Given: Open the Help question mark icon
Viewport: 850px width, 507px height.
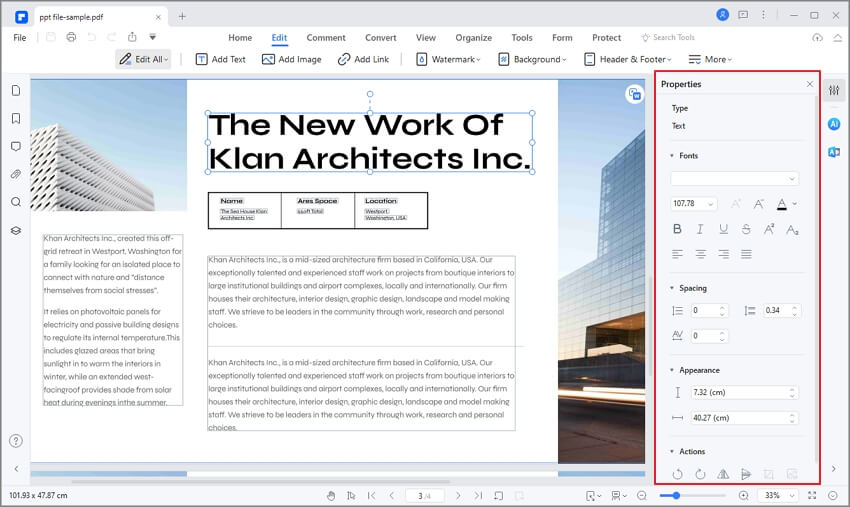Looking at the screenshot, I should coord(16,441).
